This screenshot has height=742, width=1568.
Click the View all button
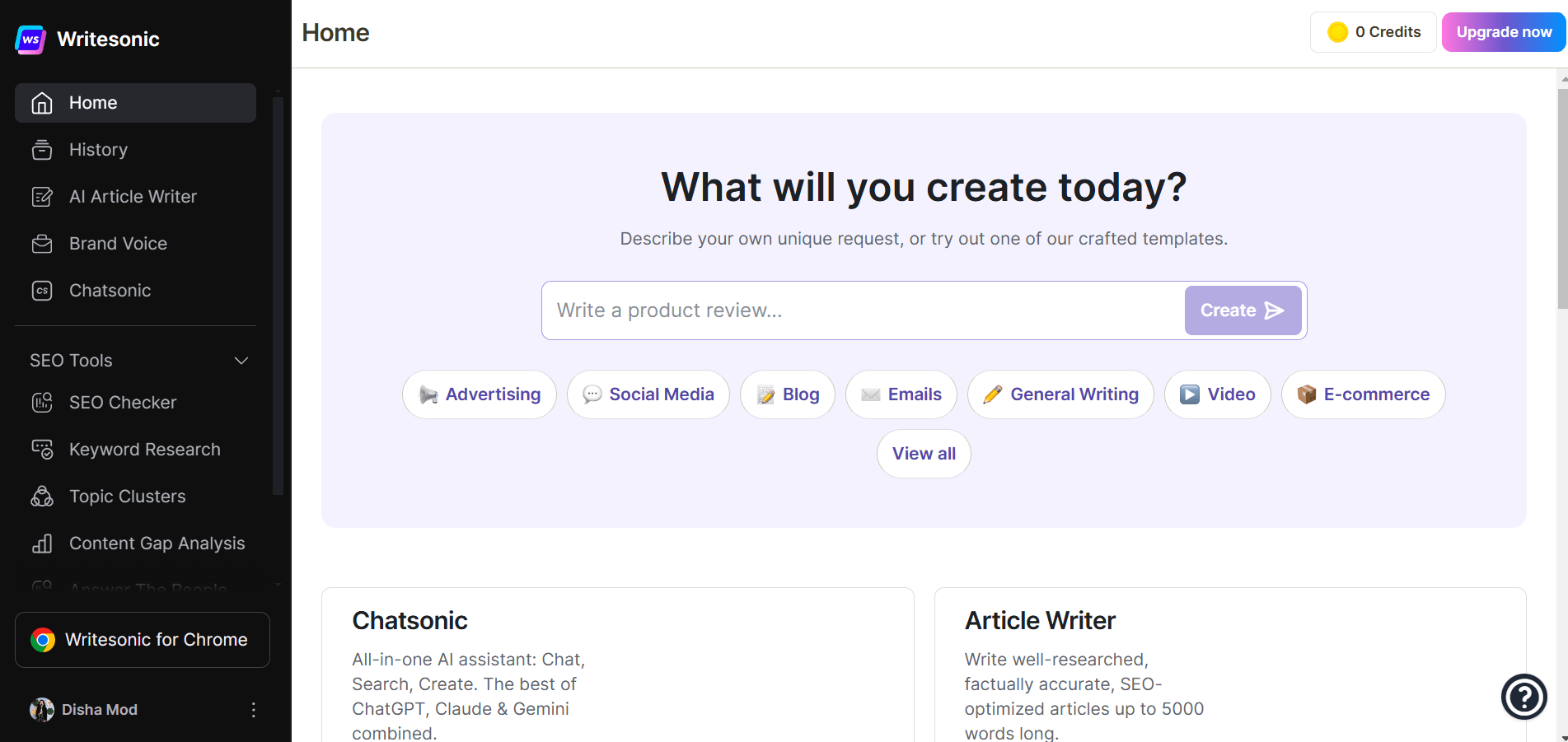(x=923, y=454)
